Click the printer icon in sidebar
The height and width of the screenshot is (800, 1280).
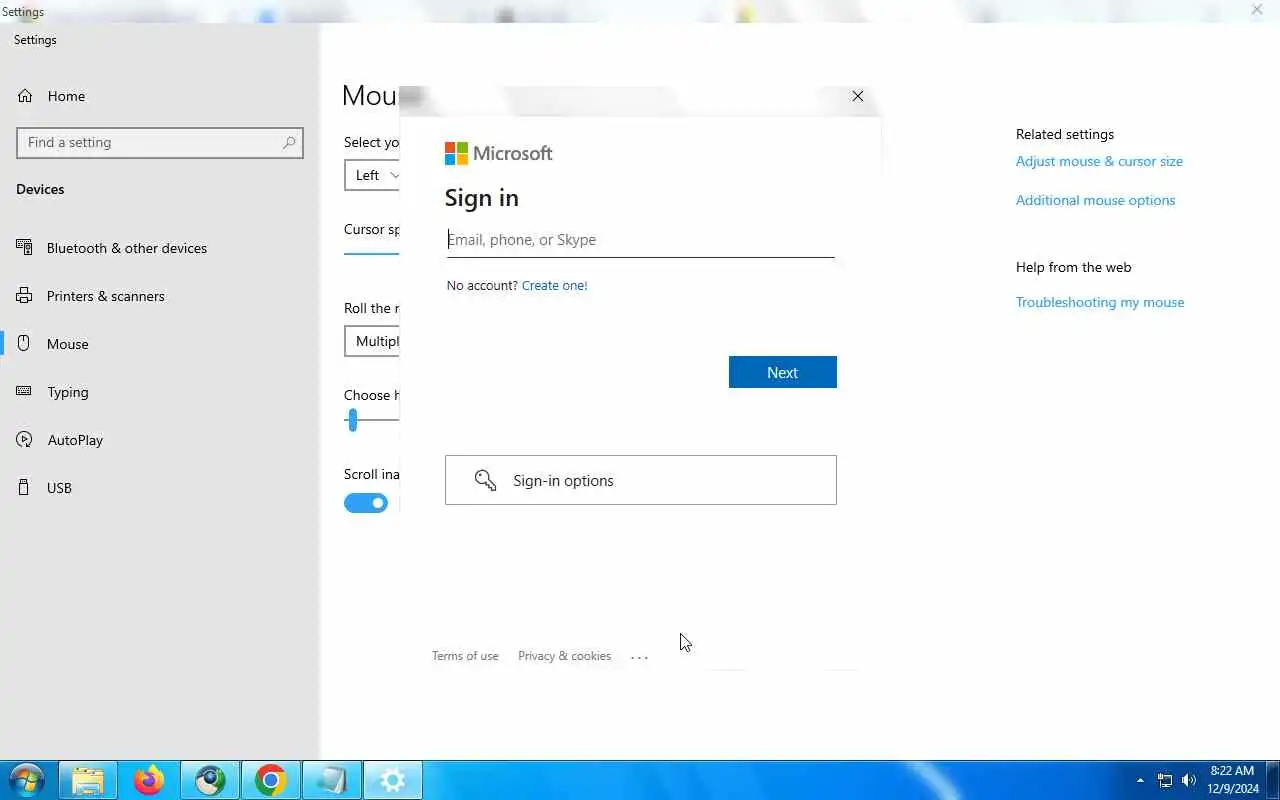tap(24, 296)
